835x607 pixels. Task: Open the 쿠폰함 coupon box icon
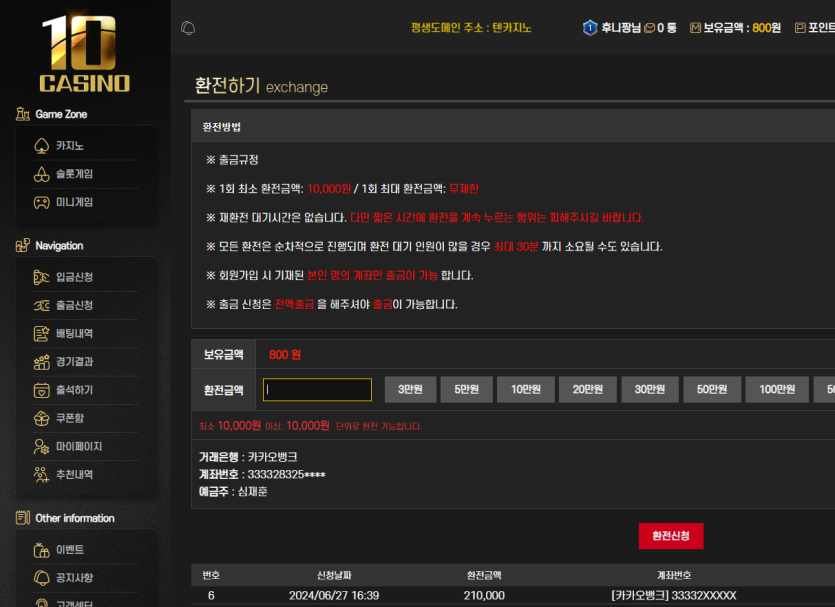coord(42,419)
